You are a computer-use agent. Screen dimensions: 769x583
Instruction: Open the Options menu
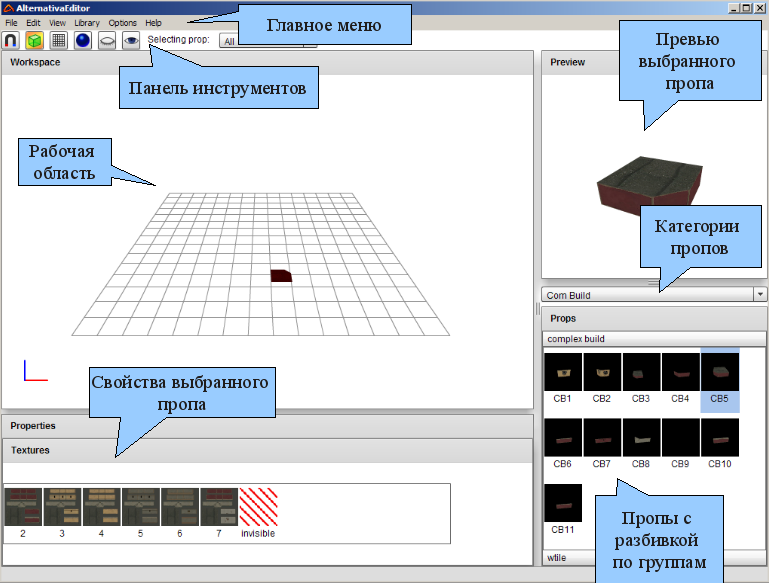coord(122,22)
